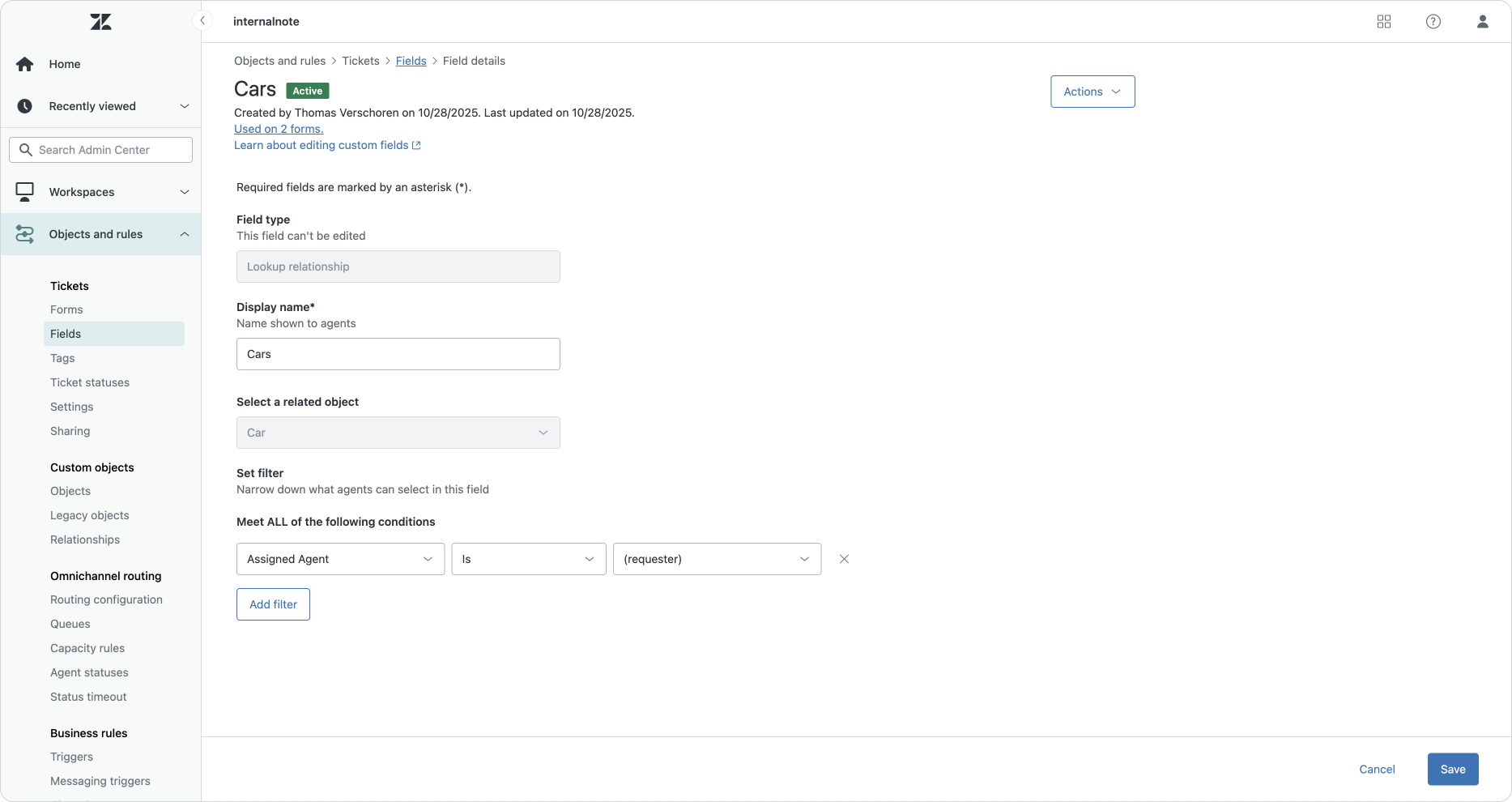The image size is (1512, 802).
Task: Open the help question mark icon
Action: click(x=1433, y=22)
